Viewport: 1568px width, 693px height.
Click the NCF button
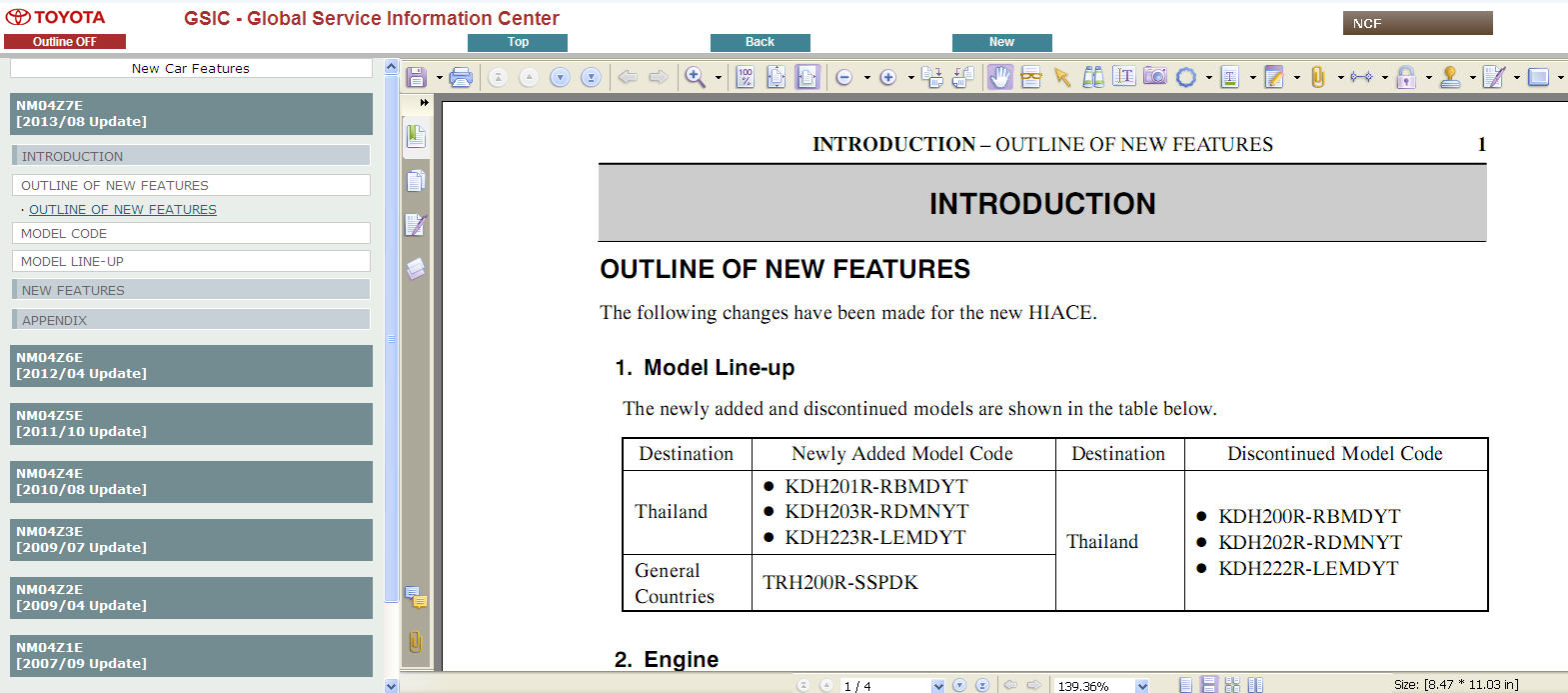(x=1417, y=23)
